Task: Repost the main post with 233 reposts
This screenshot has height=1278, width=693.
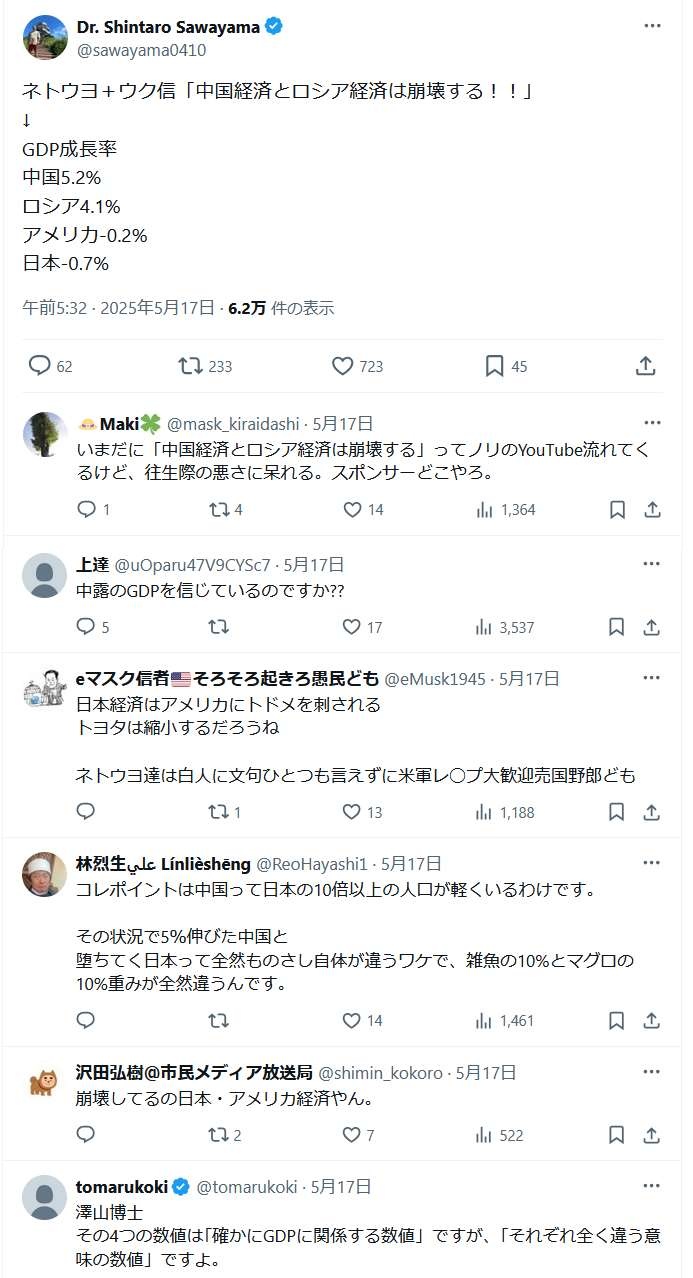Action: [190, 366]
